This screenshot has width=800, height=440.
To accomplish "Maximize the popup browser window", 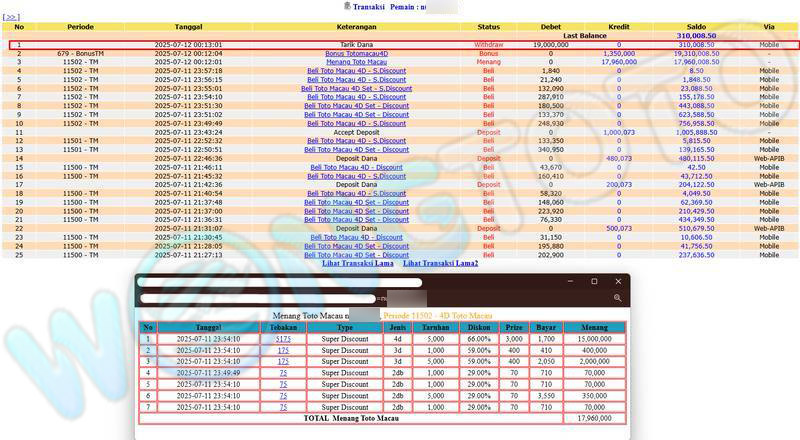I will point(594,282).
